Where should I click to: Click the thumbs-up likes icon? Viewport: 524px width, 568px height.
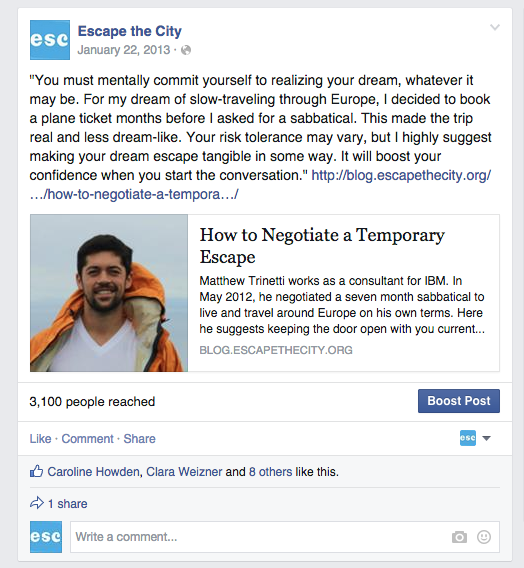click(37, 471)
